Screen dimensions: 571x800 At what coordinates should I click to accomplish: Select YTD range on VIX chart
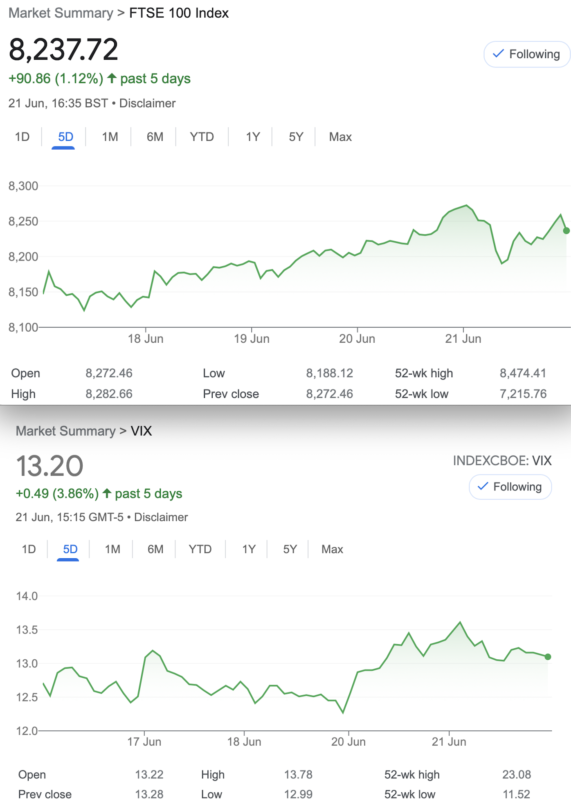(x=200, y=549)
